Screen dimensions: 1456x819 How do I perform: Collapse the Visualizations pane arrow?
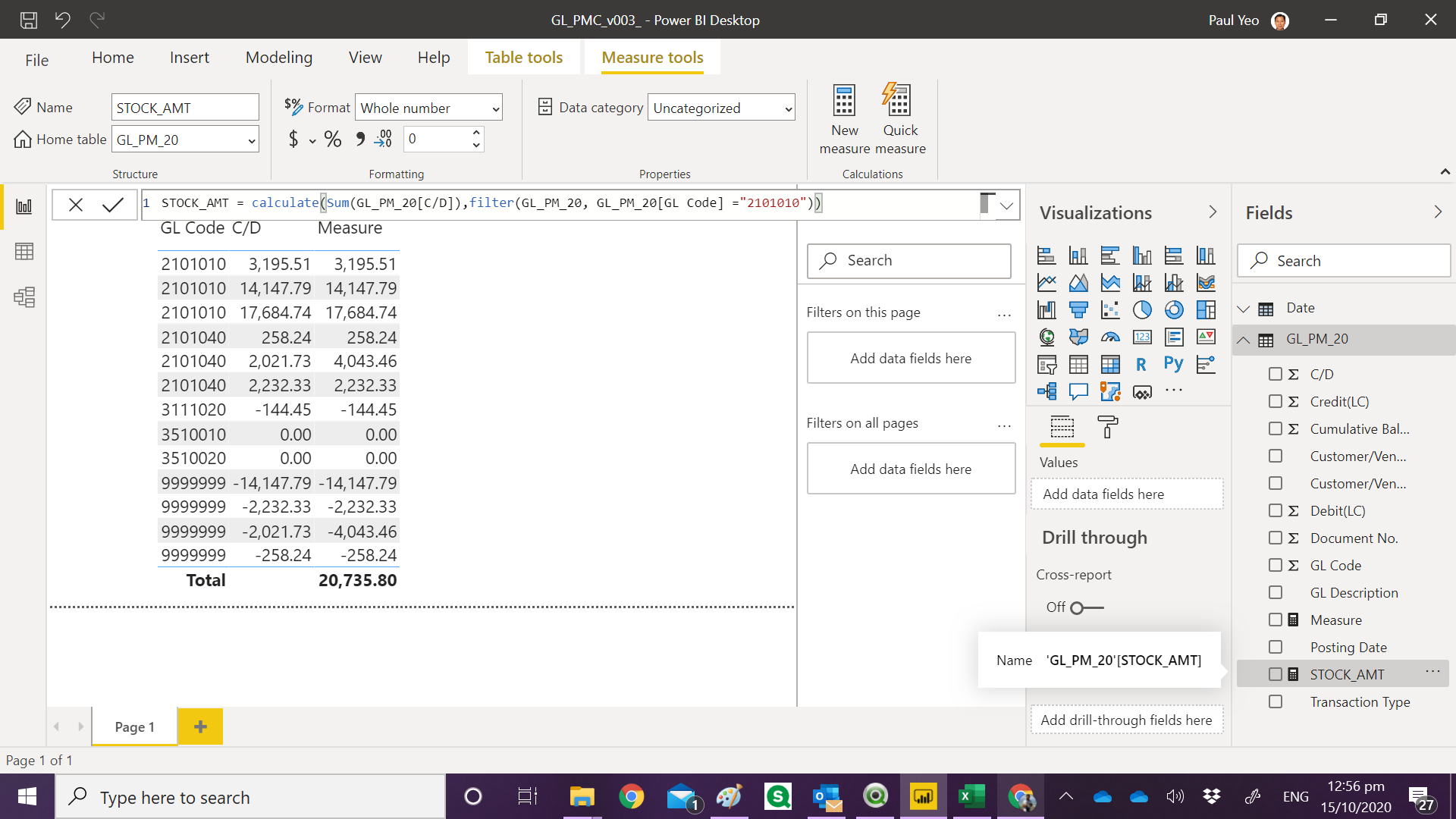click(1213, 212)
